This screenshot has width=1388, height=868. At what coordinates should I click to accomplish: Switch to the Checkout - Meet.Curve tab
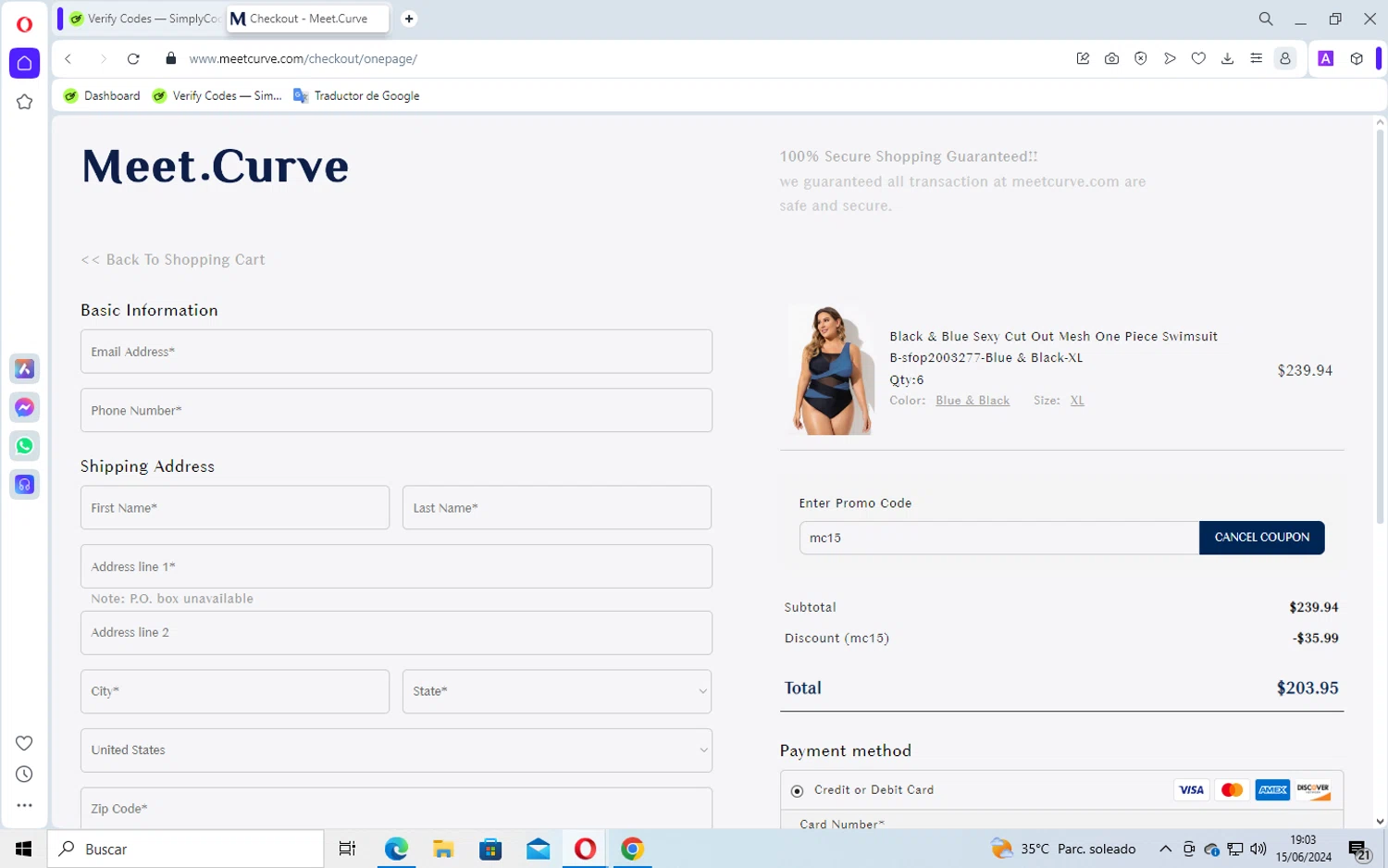(307, 19)
